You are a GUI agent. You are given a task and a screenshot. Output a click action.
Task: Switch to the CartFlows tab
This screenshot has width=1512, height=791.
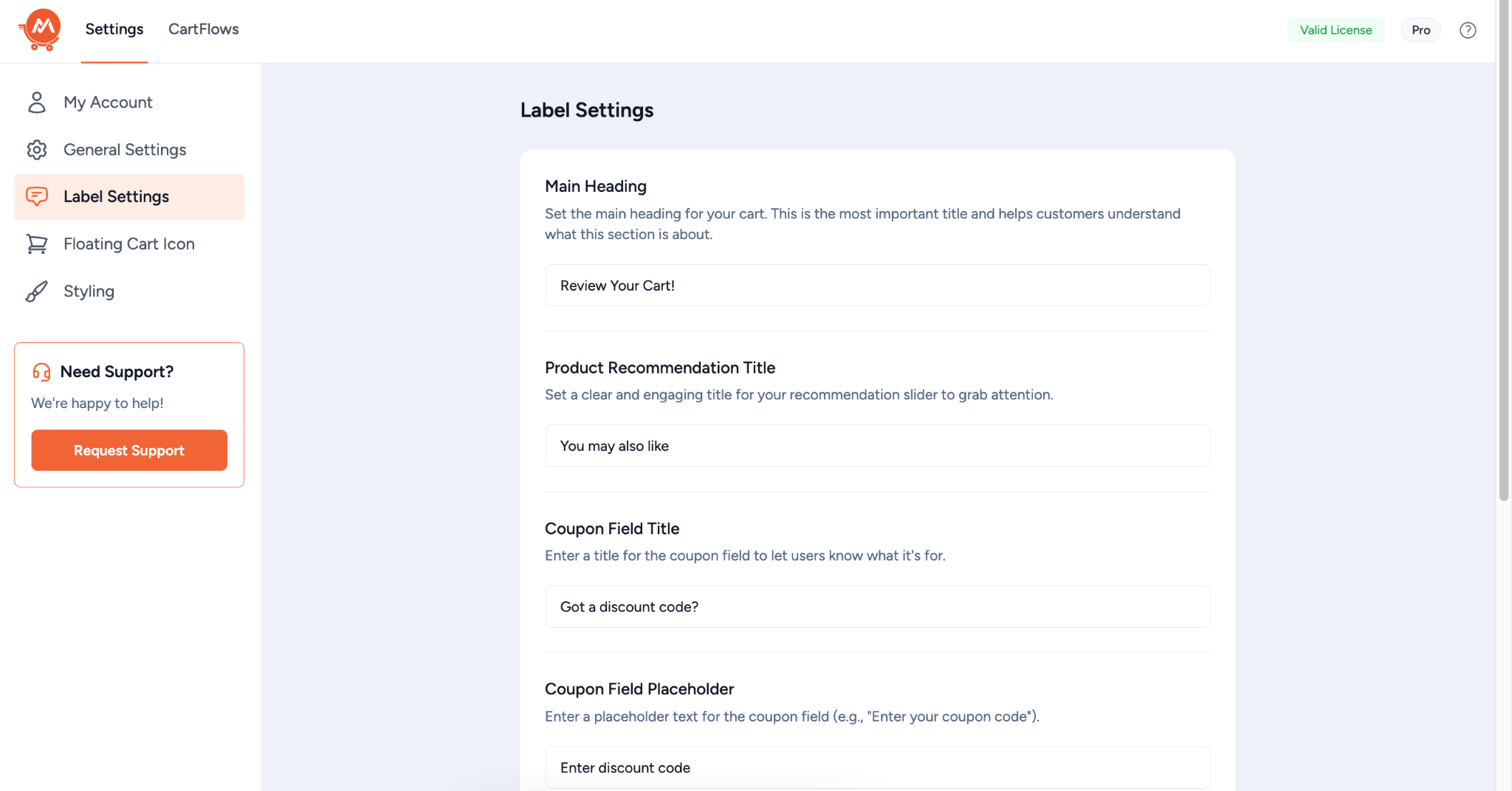tap(204, 29)
